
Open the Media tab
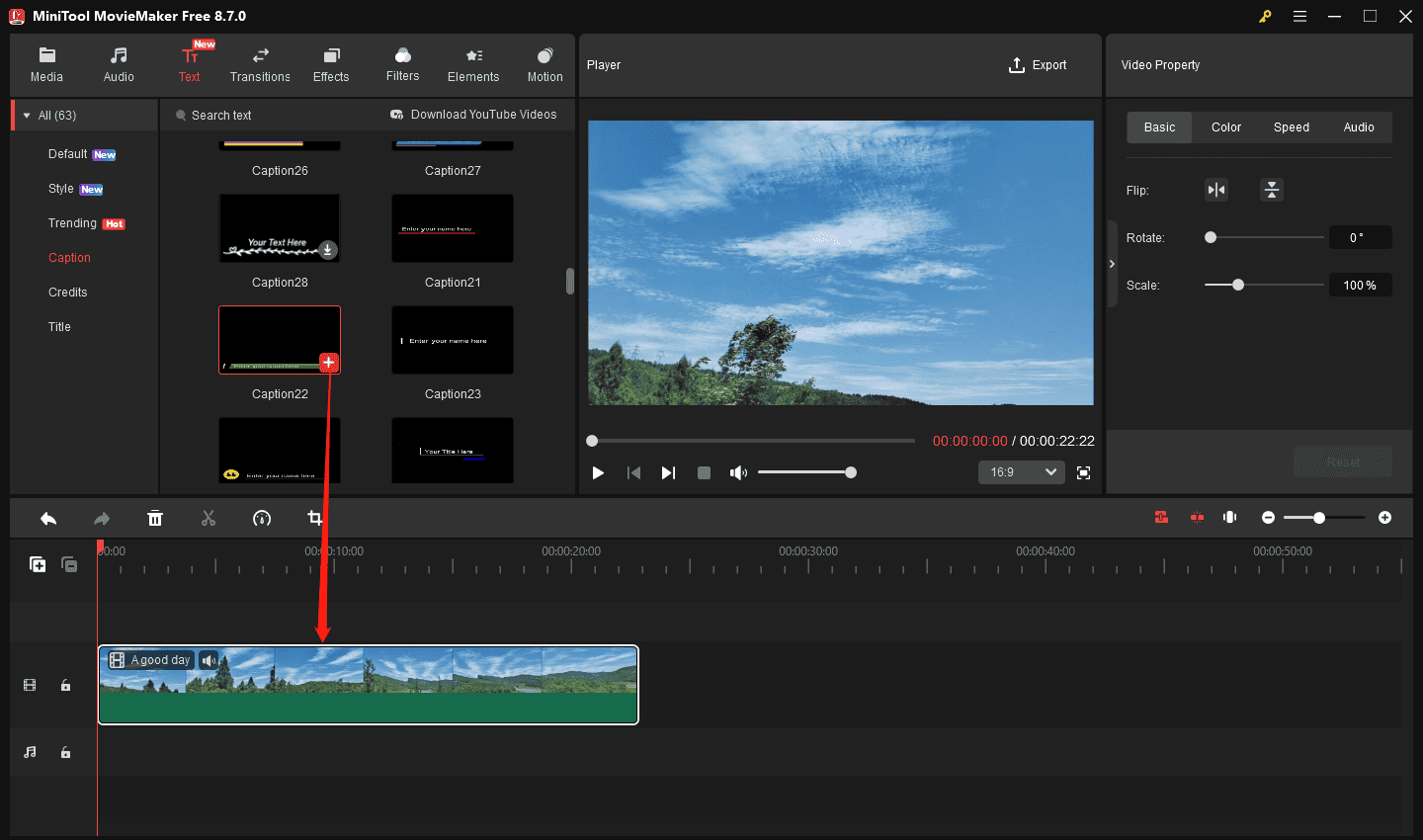click(x=46, y=65)
